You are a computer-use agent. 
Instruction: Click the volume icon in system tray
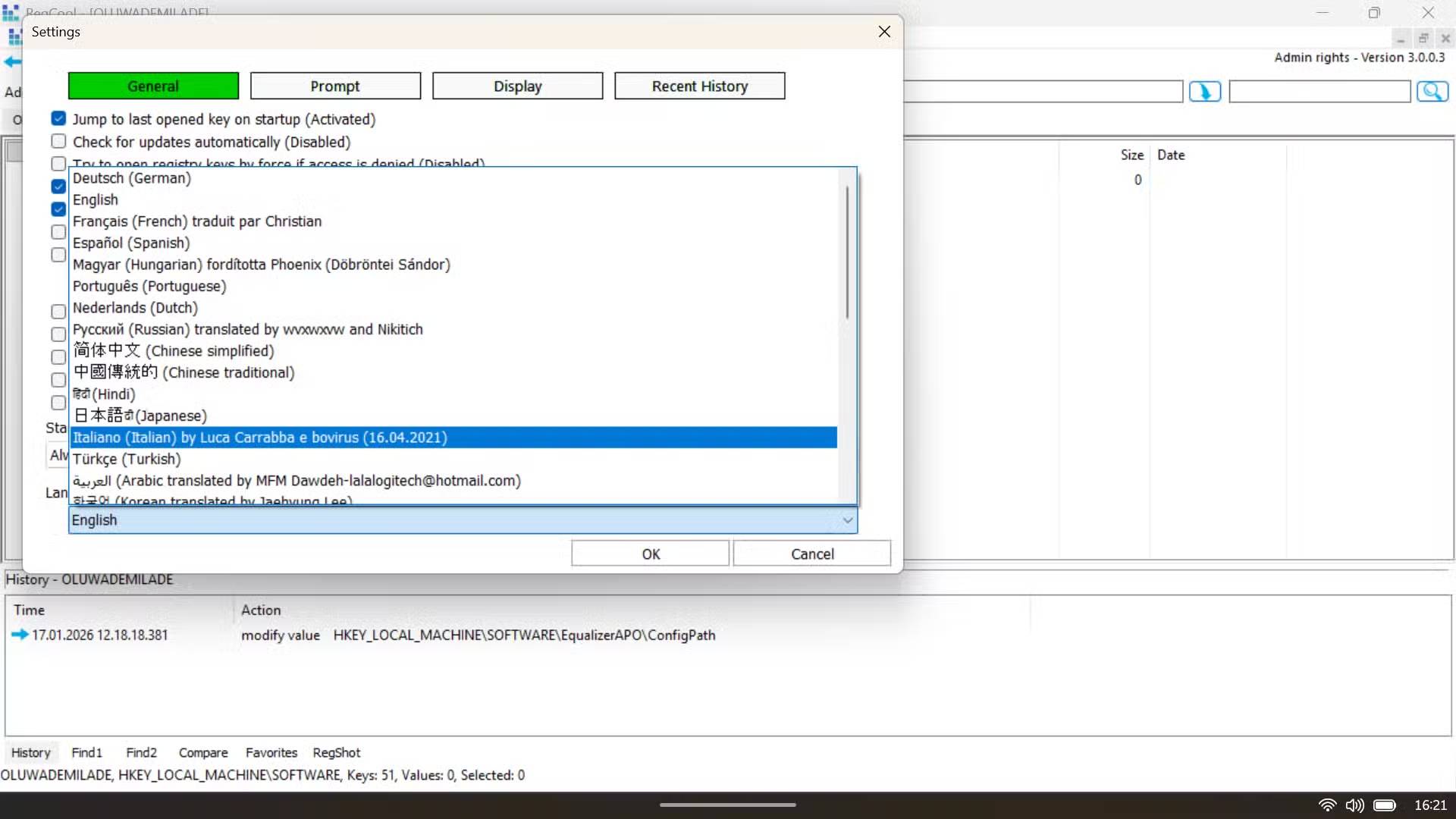[1355, 805]
